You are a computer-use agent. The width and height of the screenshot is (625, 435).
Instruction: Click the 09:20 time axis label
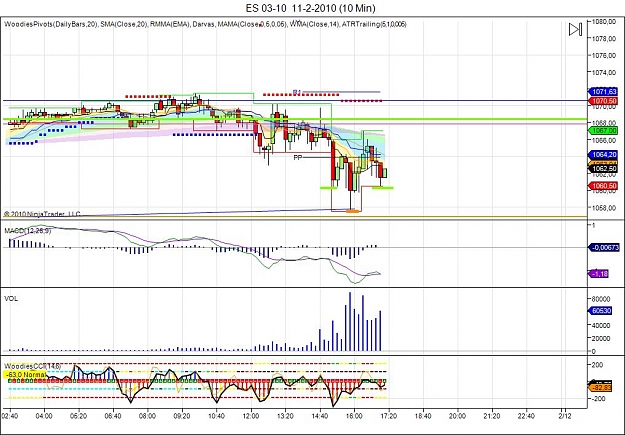[x=182, y=416]
